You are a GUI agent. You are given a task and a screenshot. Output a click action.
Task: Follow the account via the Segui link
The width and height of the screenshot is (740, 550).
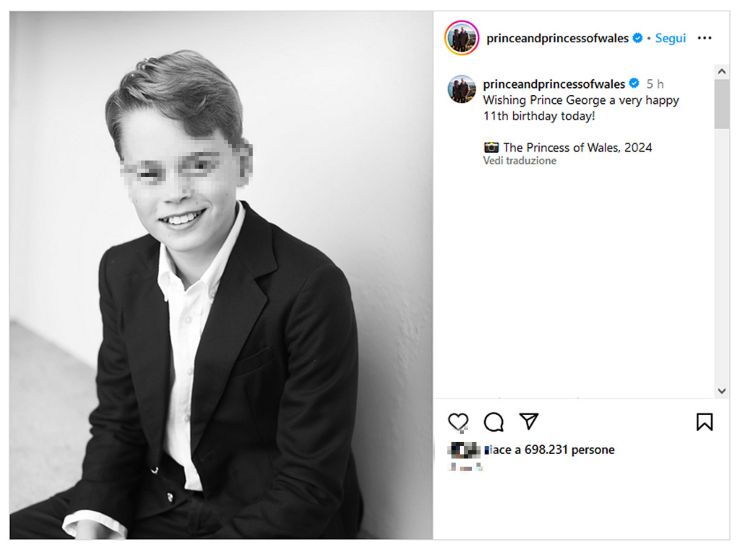pos(670,38)
